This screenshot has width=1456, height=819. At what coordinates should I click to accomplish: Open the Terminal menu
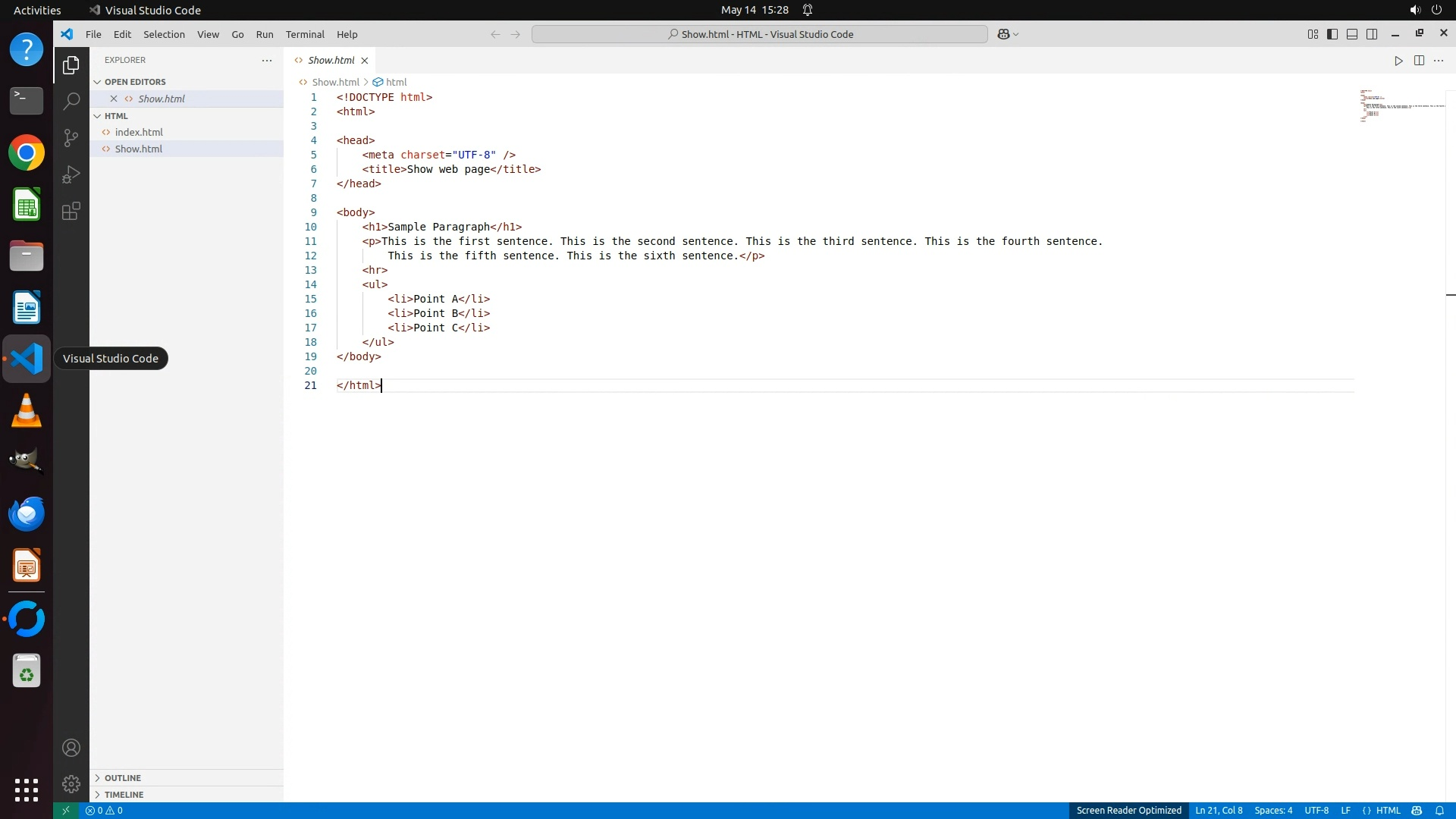pos(305,34)
